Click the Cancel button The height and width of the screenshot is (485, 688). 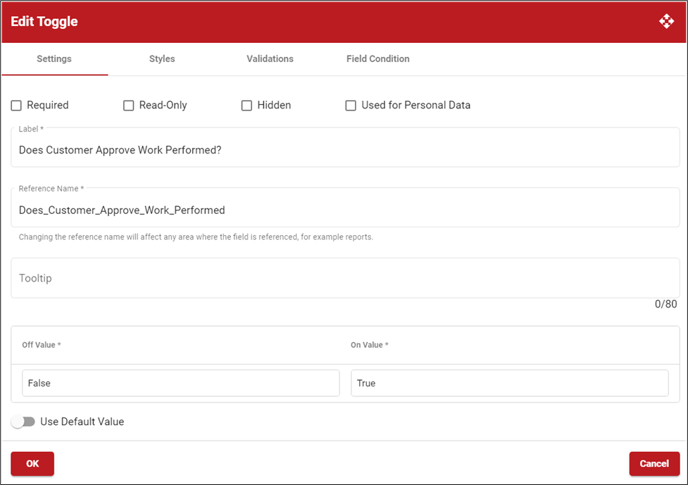click(654, 463)
